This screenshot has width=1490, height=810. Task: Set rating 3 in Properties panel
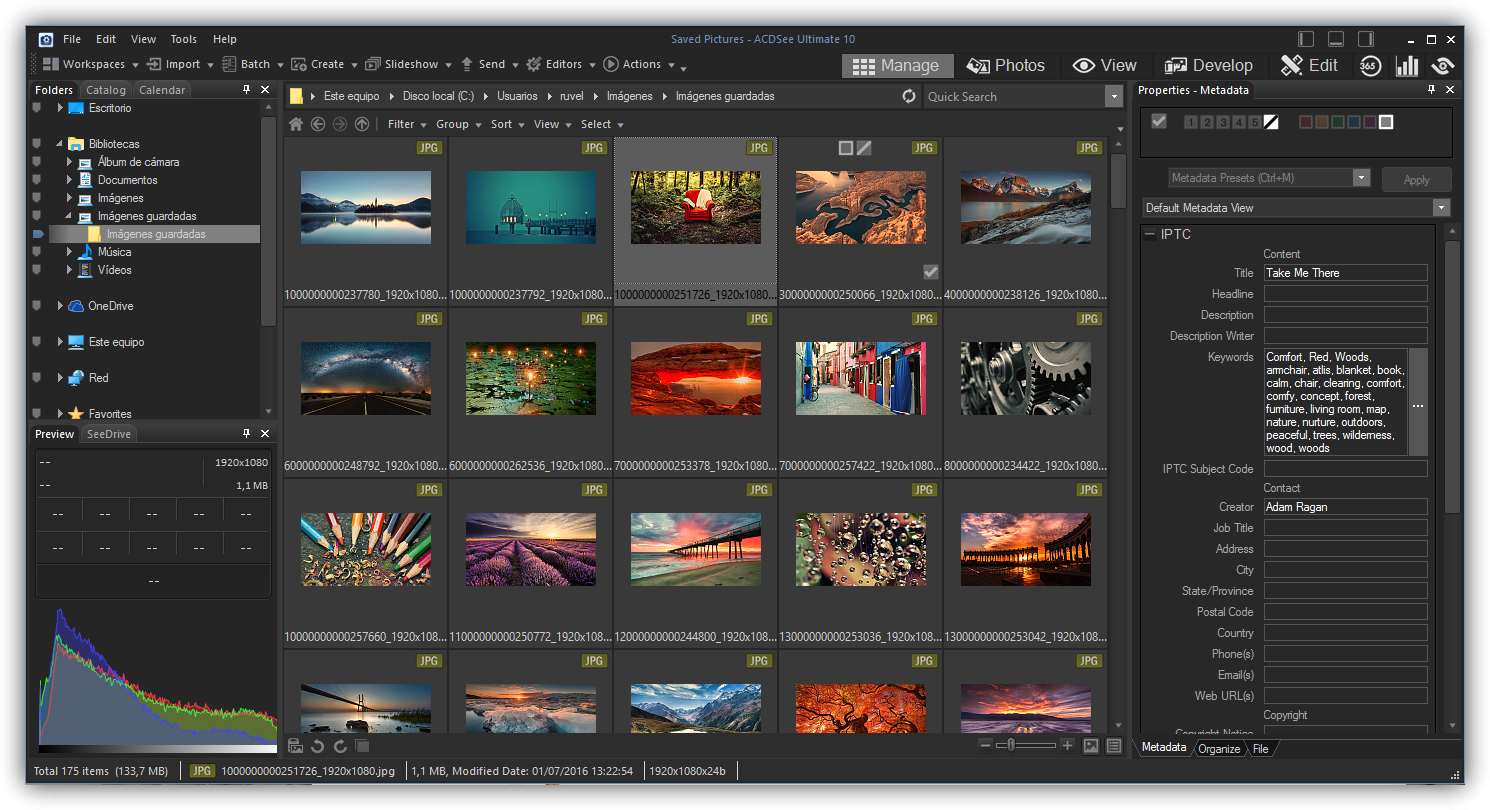click(x=1223, y=123)
